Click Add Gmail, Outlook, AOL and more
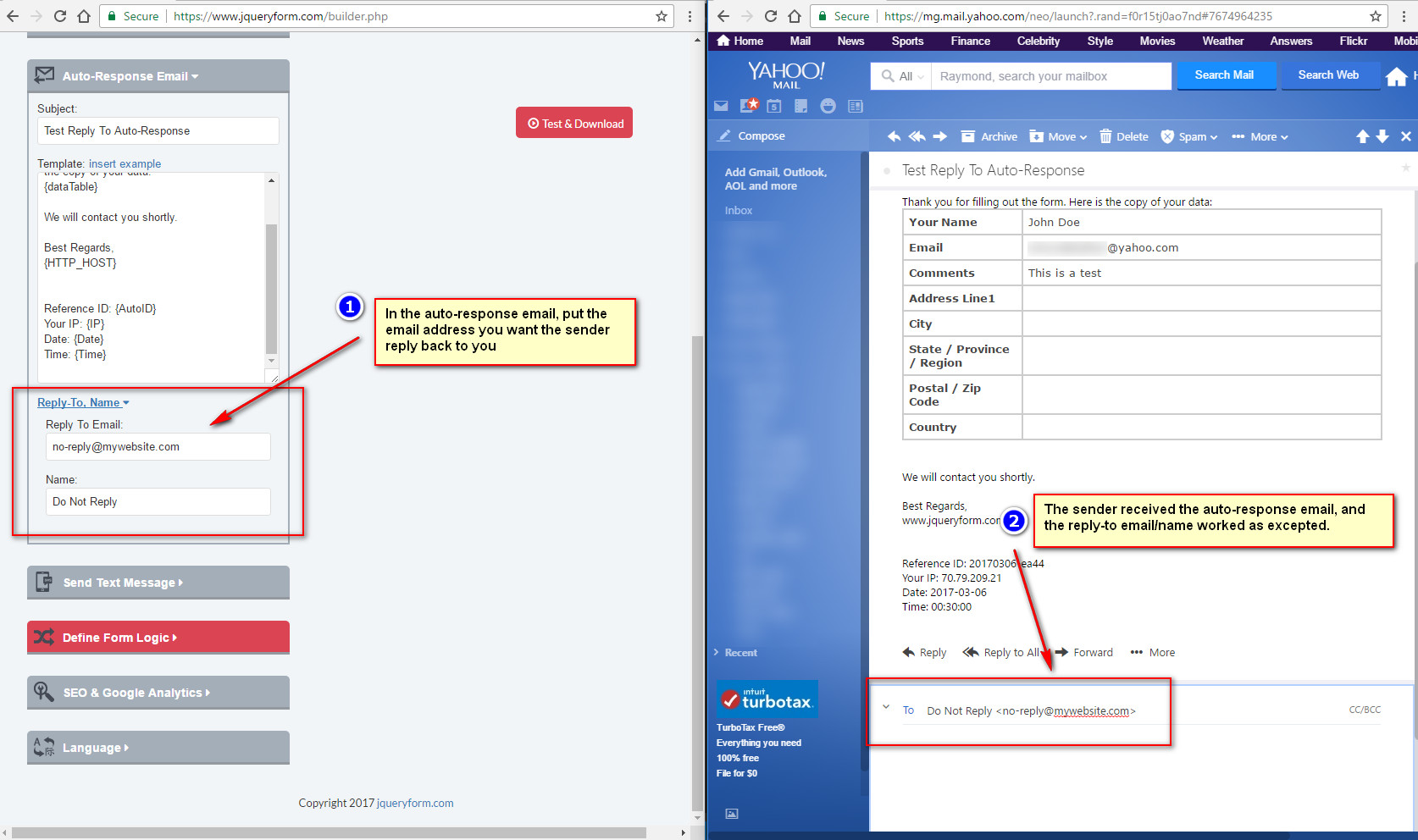 click(775, 179)
